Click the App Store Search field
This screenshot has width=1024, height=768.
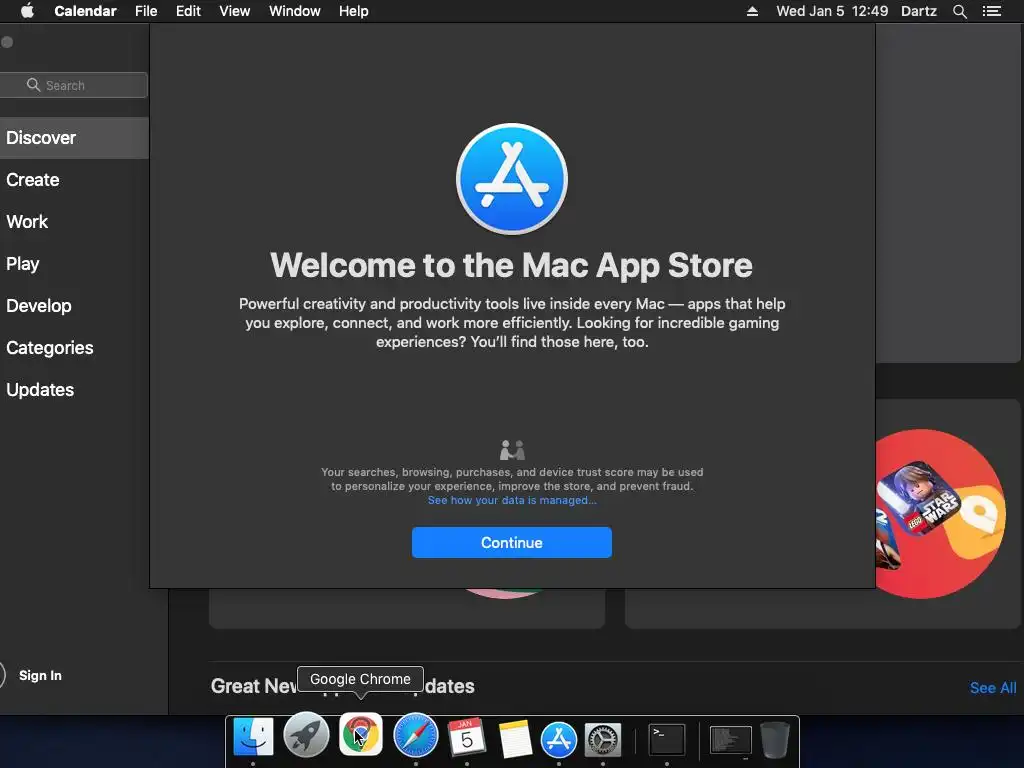[x=73, y=85]
